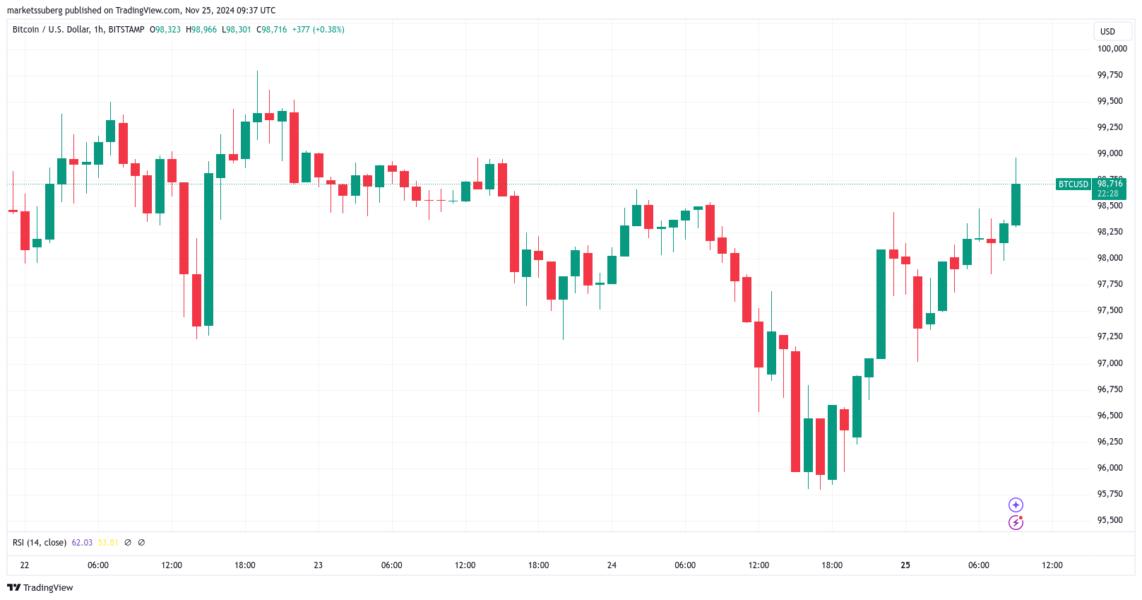Click the purple RSI value 62.03
Viewport: 1142px width, 600px height.
(82, 543)
